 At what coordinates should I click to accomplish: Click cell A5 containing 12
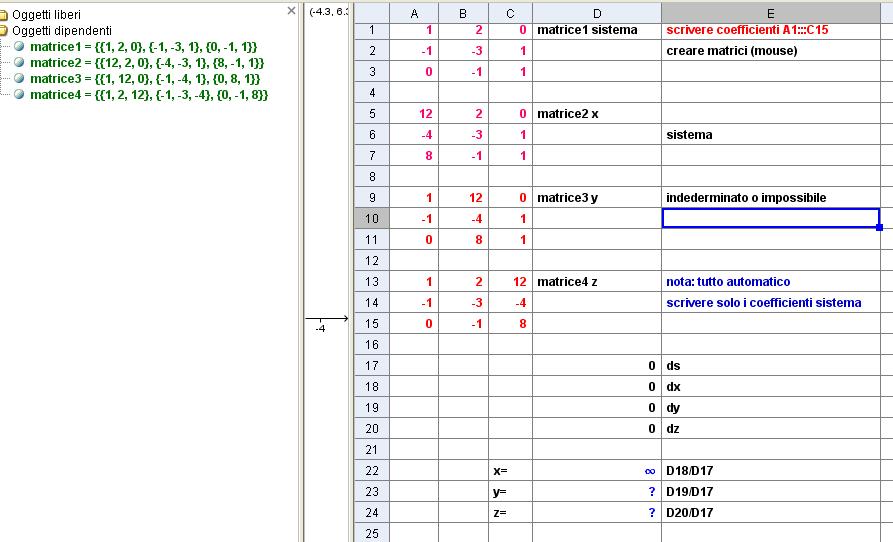(414, 114)
